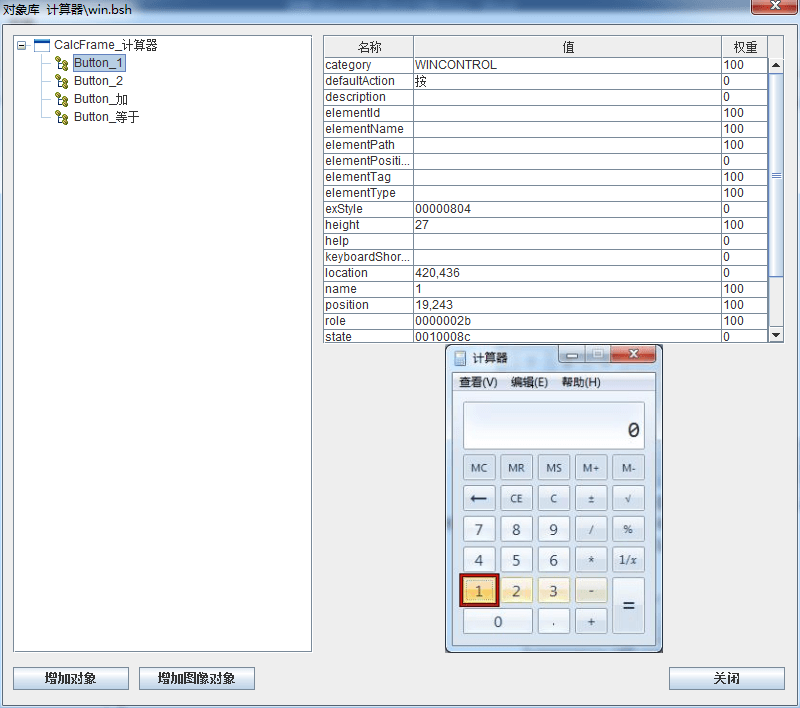Click the highlighted 1 key in calculator image

point(479,591)
